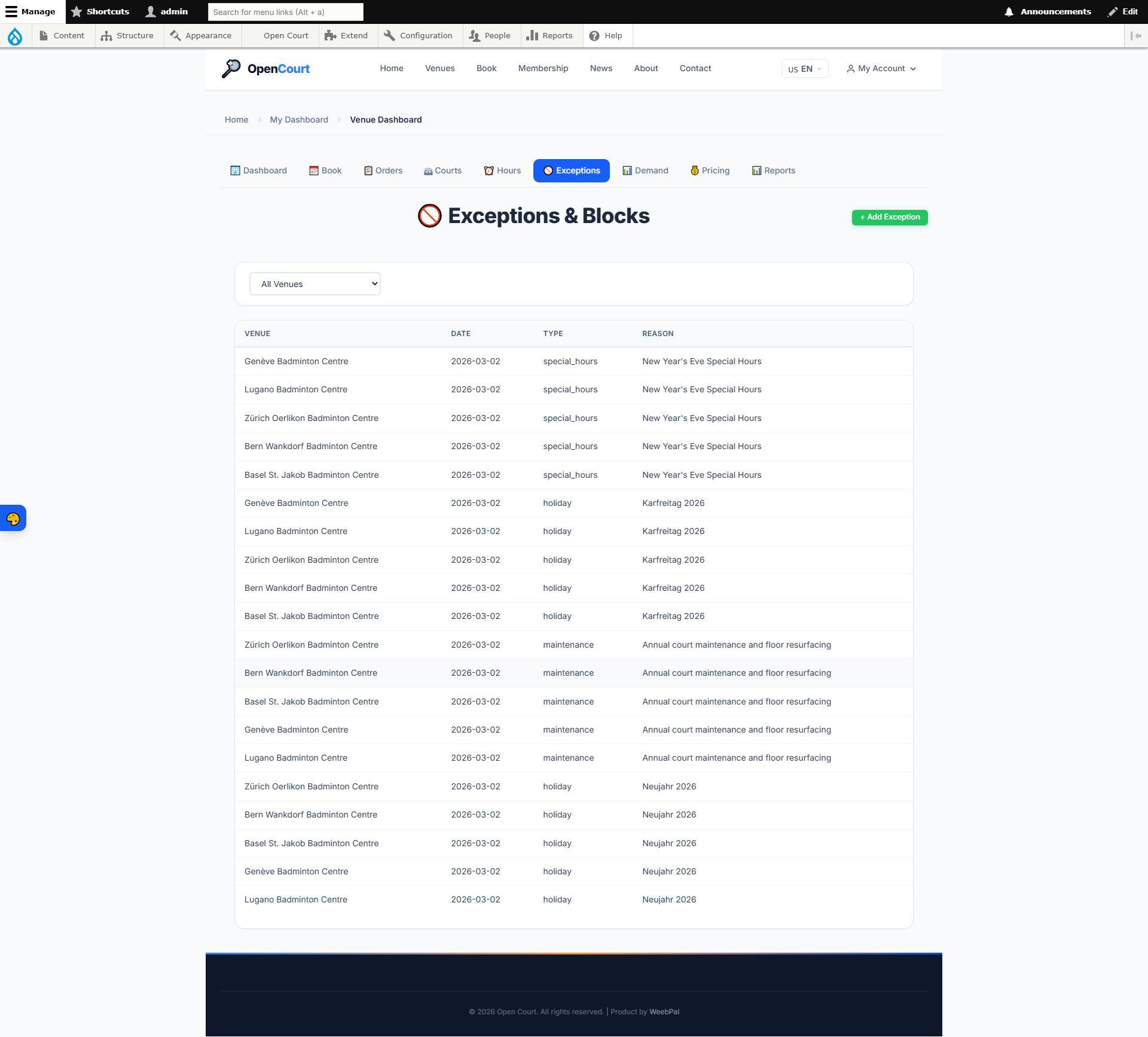
Task: Toggle Edit mode in the toolbar
Action: [1122, 11]
